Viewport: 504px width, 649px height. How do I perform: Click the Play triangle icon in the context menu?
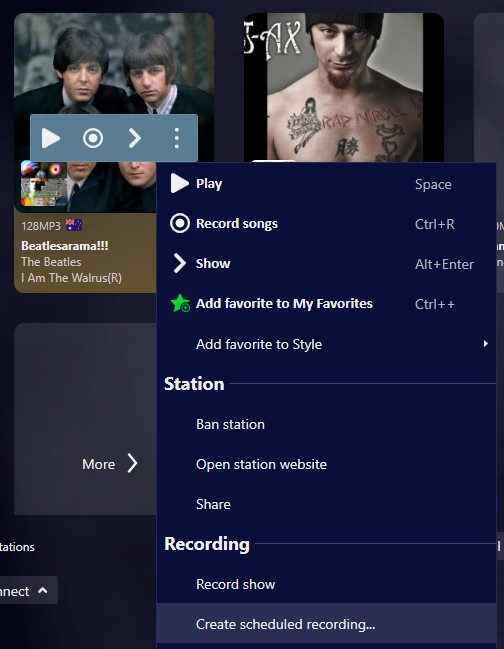[180, 183]
